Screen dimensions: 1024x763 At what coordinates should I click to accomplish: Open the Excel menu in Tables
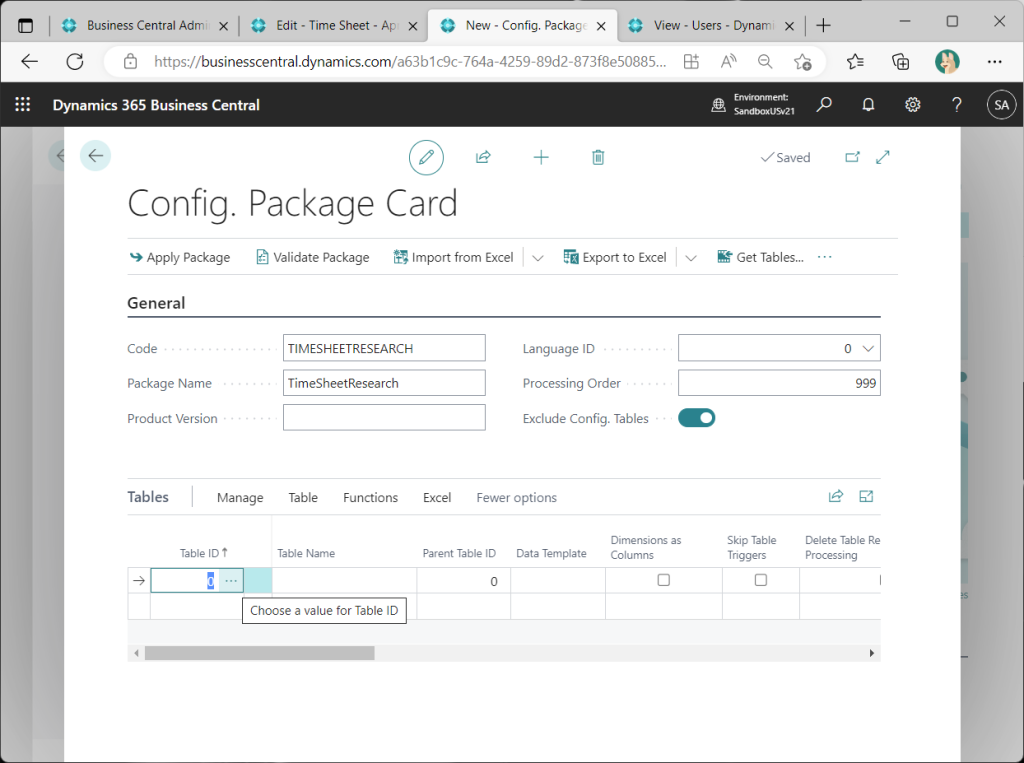(437, 498)
